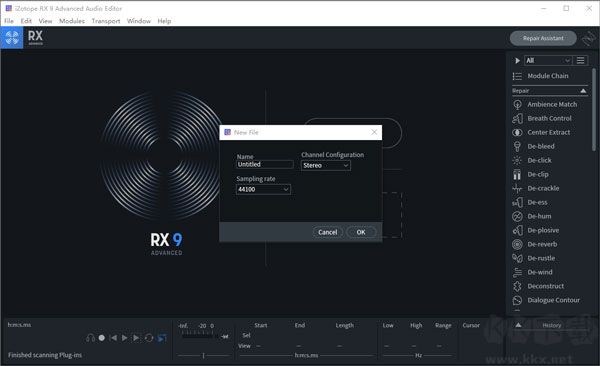This screenshot has width=600, height=366.
Task: Open the De-hum module
Action: [532, 216]
